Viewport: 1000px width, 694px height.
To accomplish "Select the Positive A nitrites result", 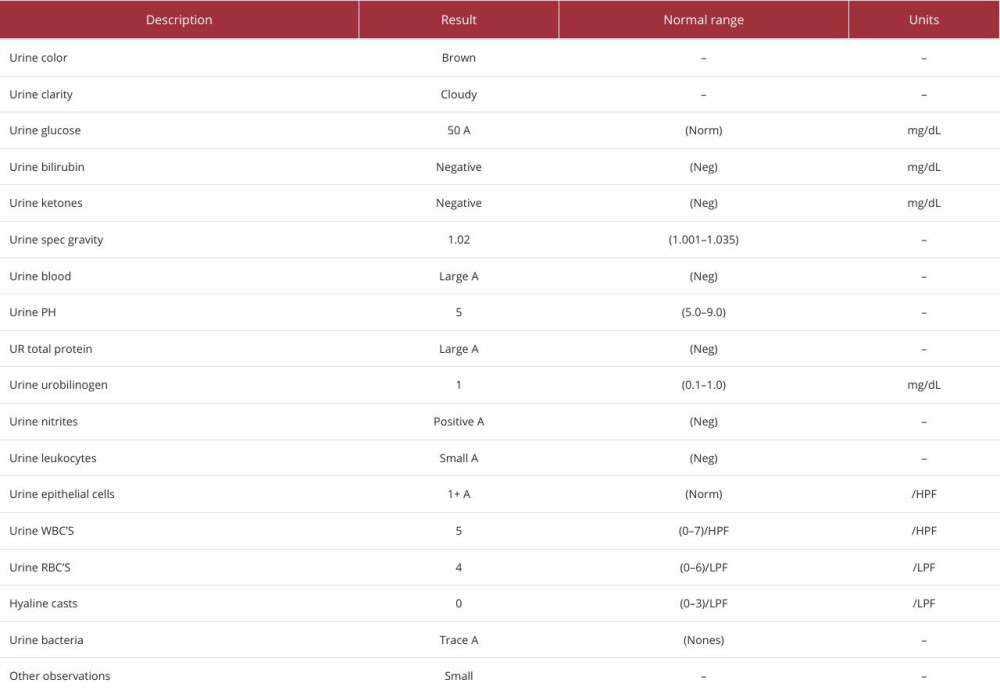I will [459, 422].
